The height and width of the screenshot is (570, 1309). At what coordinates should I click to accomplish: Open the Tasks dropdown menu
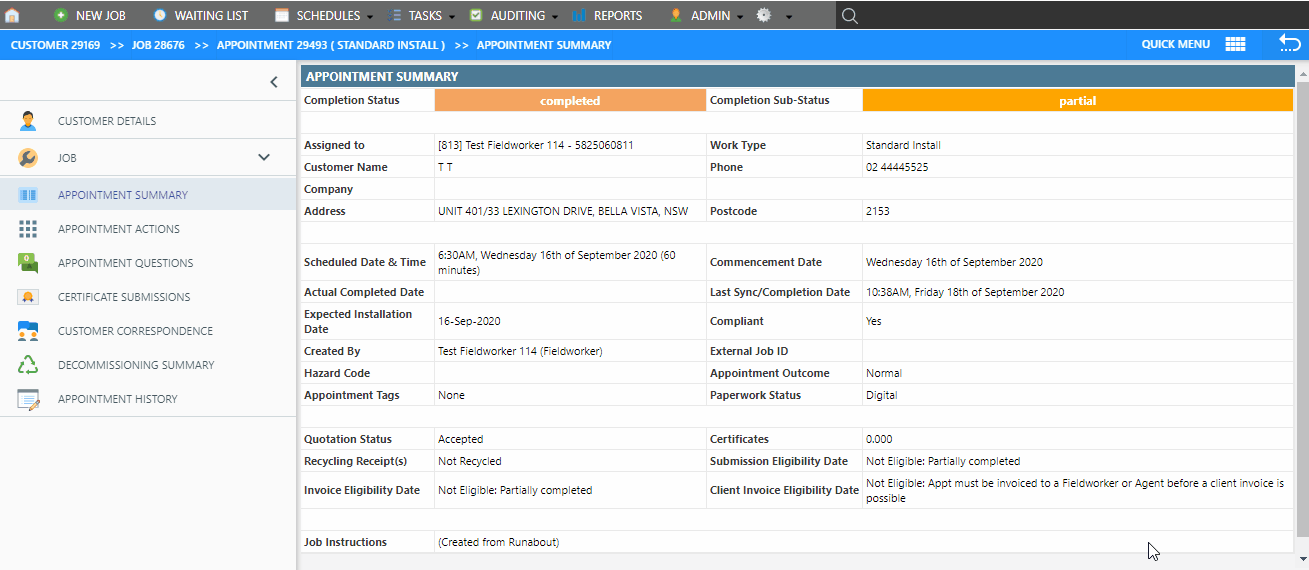[x=420, y=16]
